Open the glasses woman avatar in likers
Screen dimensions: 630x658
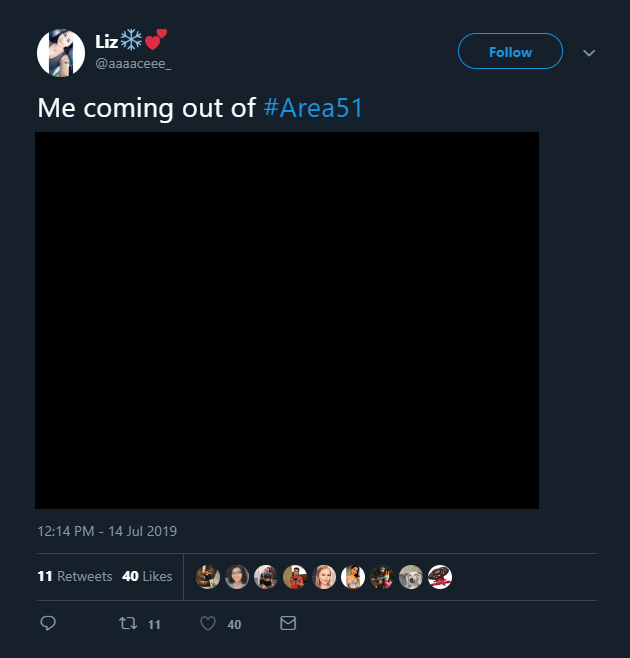pos(237,577)
